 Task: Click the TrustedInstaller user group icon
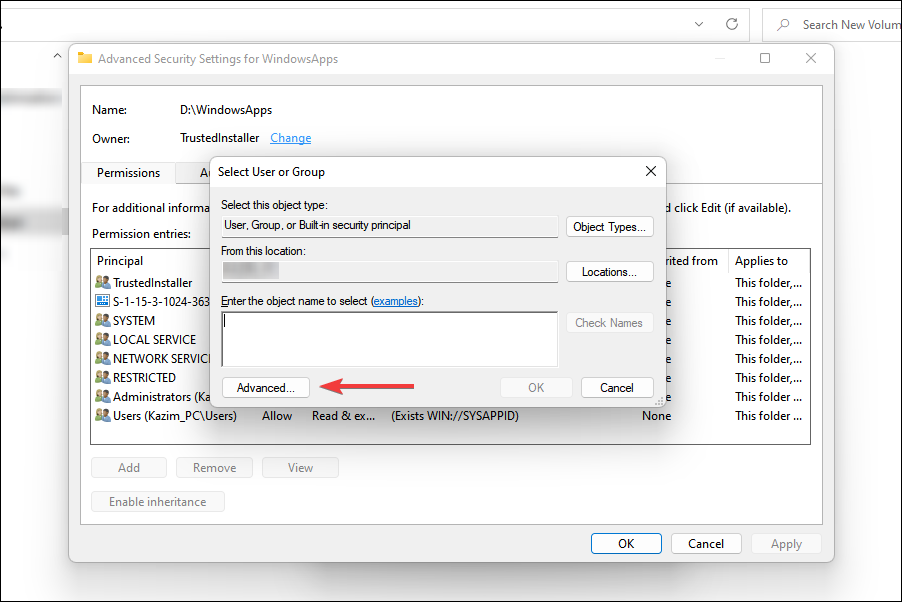(x=102, y=282)
